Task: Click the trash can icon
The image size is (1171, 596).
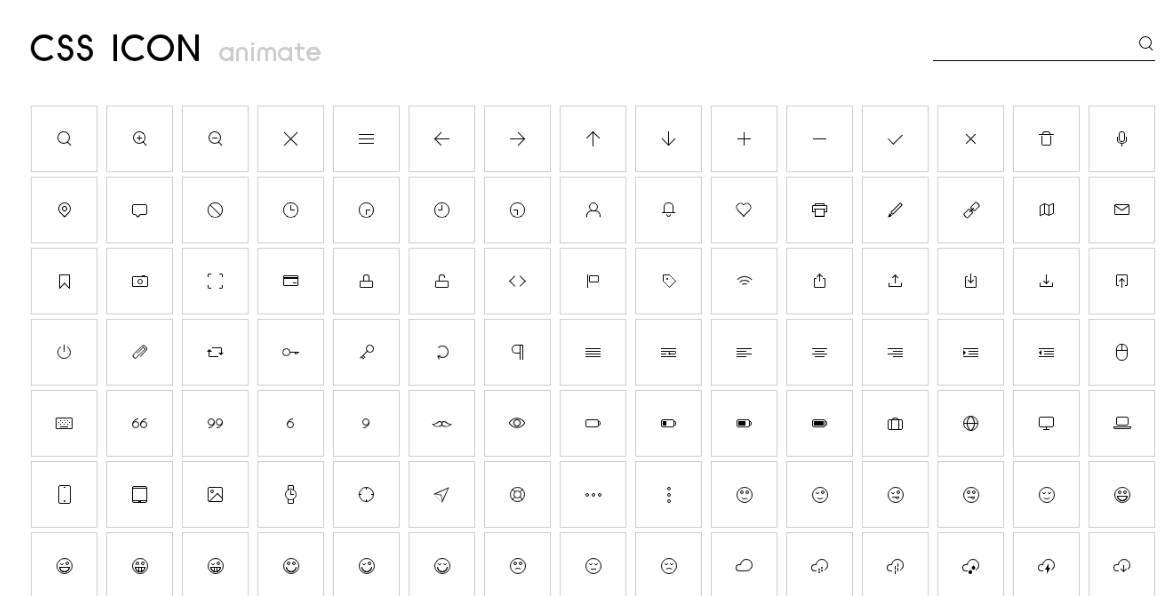Action: pos(1046,138)
